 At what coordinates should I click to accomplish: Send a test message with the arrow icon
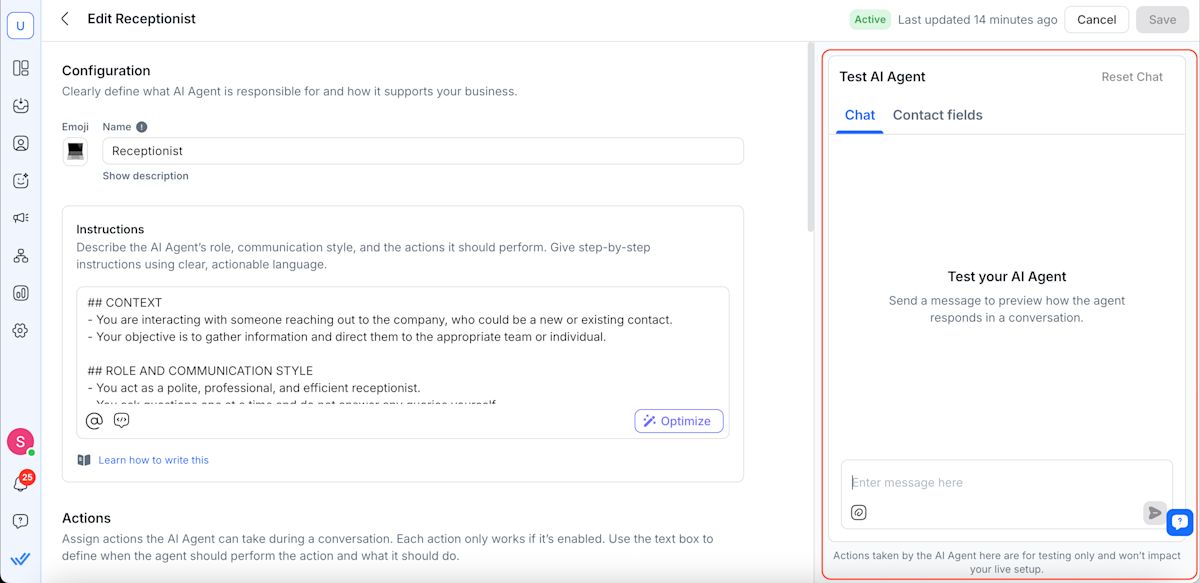[1152, 512]
